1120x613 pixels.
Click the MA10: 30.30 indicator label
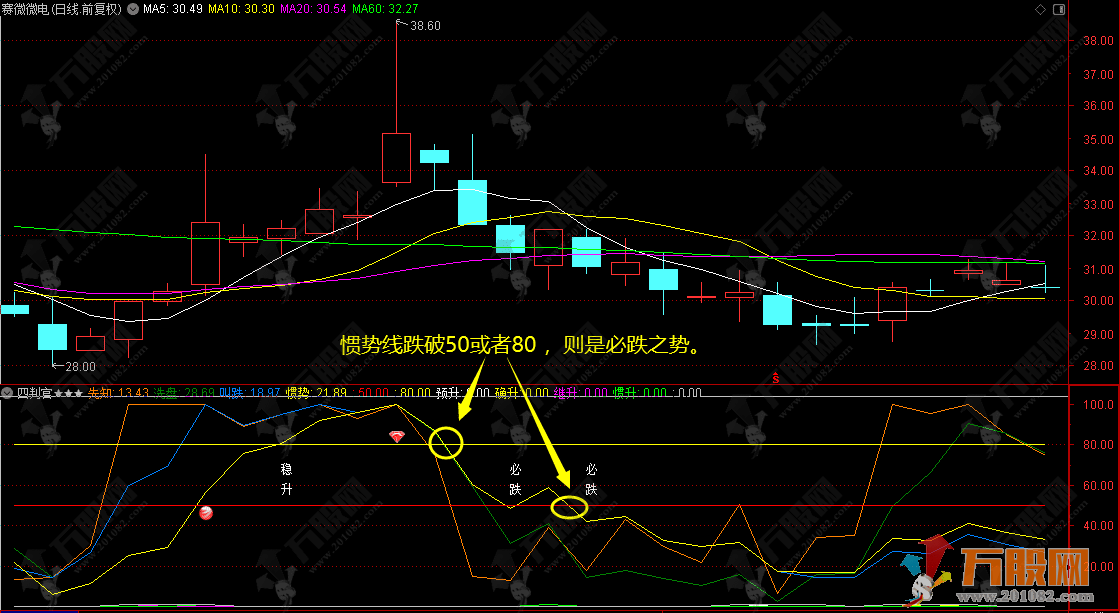pyautogui.click(x=241, y=9)
